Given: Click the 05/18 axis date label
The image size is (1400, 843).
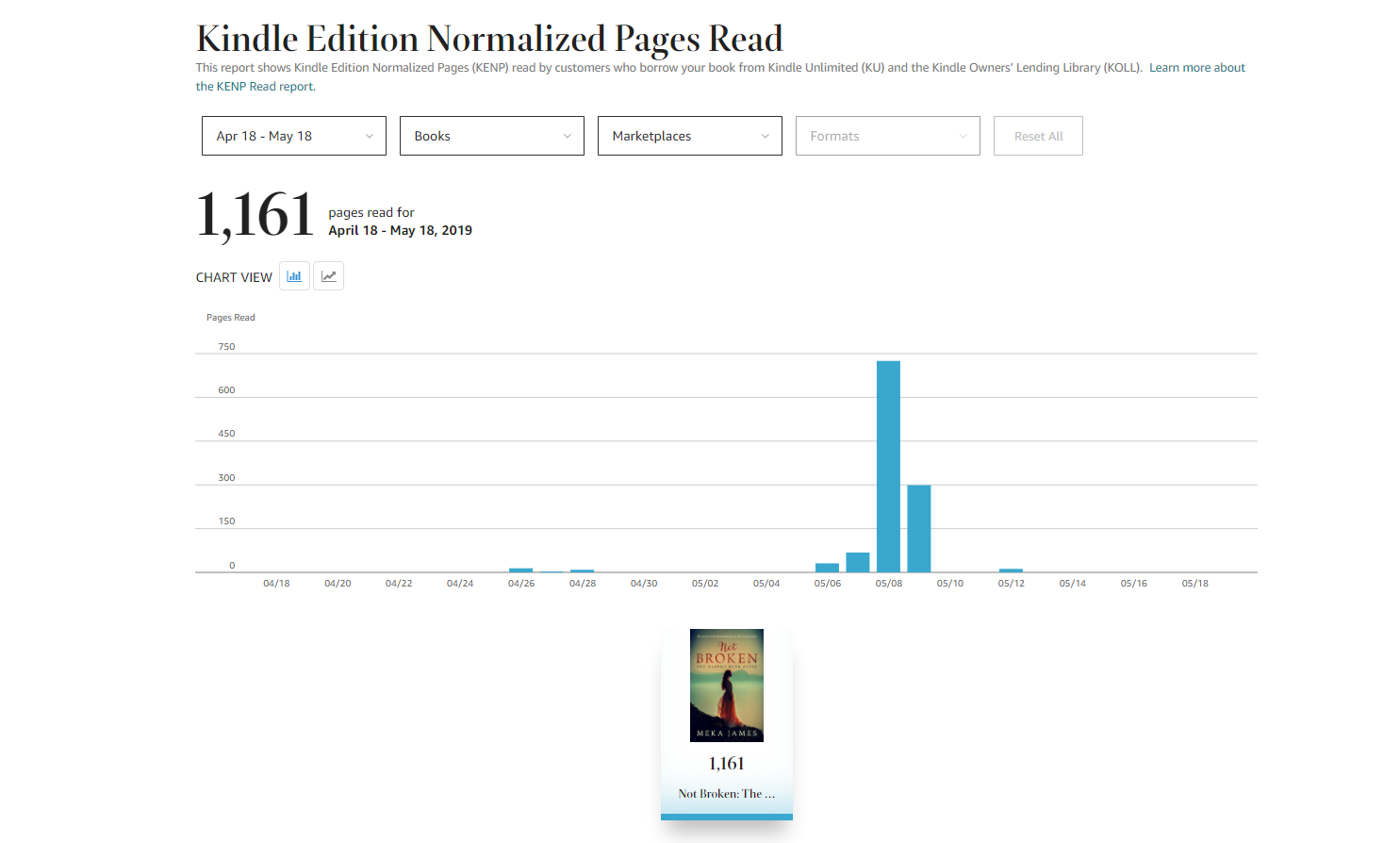Looking at the screenshot, I should click(1195, 584).
